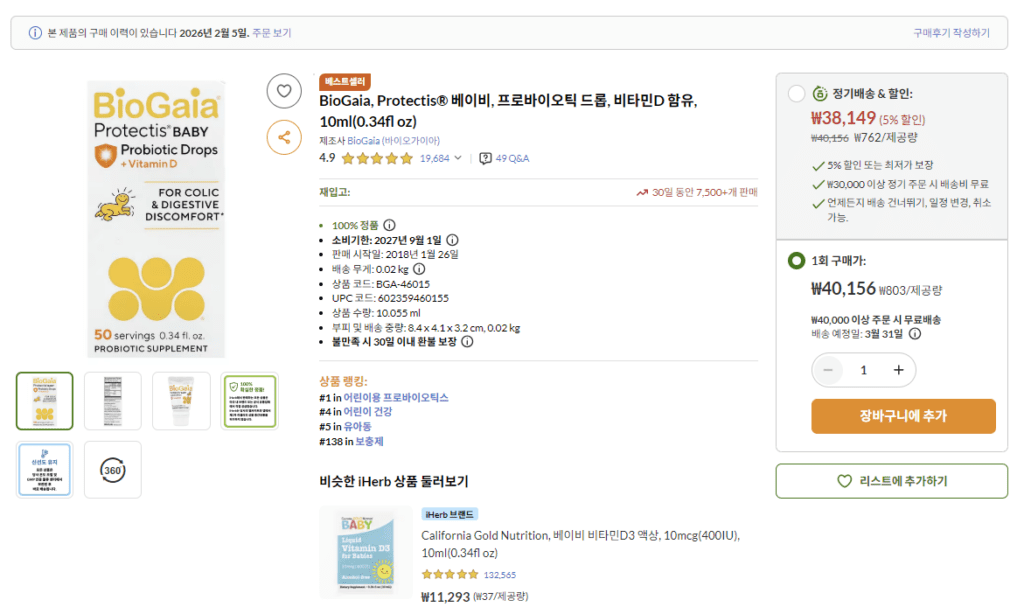Screen dimensions: 1024x614
Task: Click the info icon next to 배송 무게
Action: point(419,269)
